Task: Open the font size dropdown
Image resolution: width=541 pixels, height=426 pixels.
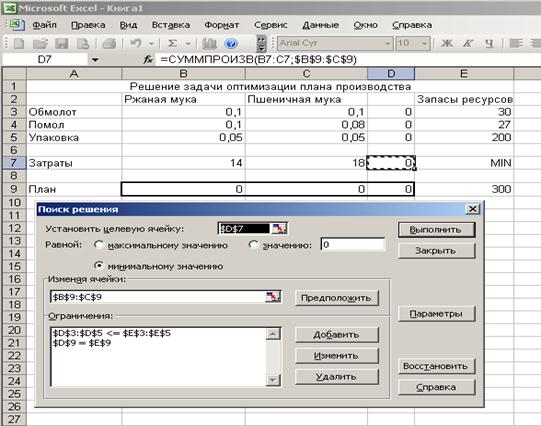Action: tap(424, 43)
